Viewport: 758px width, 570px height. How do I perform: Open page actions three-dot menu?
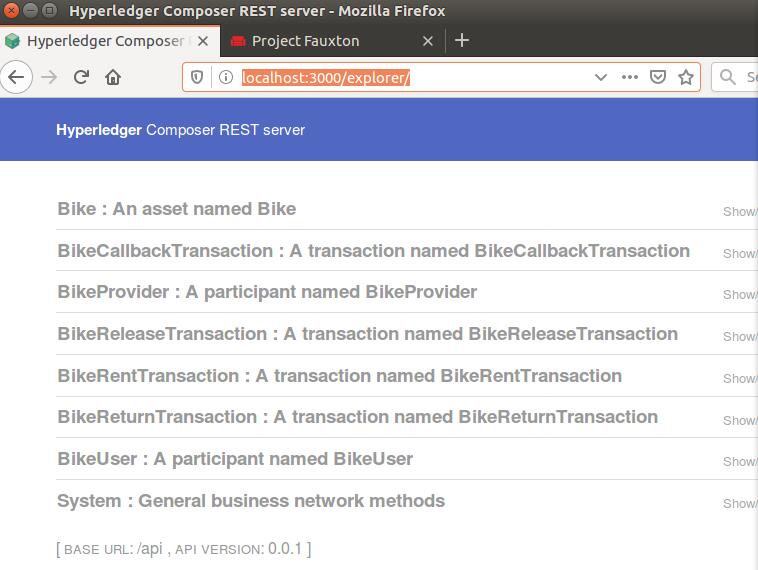pyautogui.click(x=629, y=77)
